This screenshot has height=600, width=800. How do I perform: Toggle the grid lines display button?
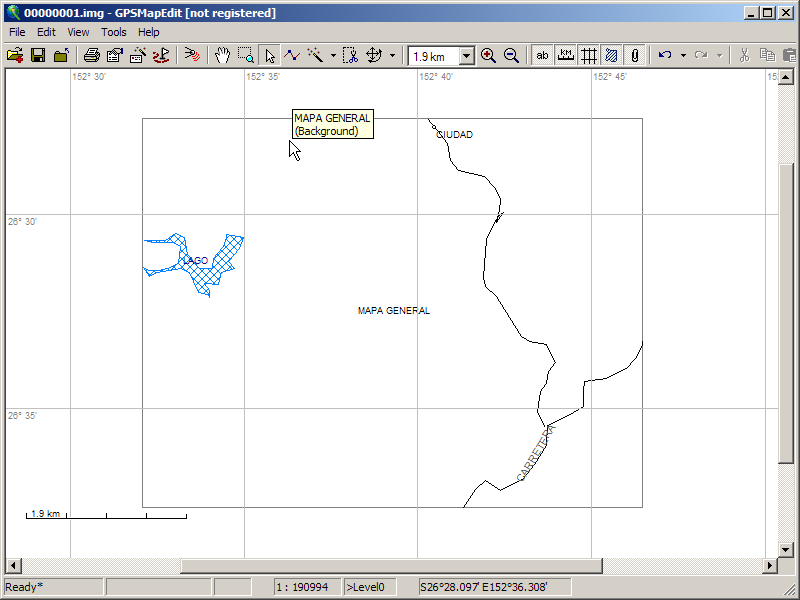589,55
